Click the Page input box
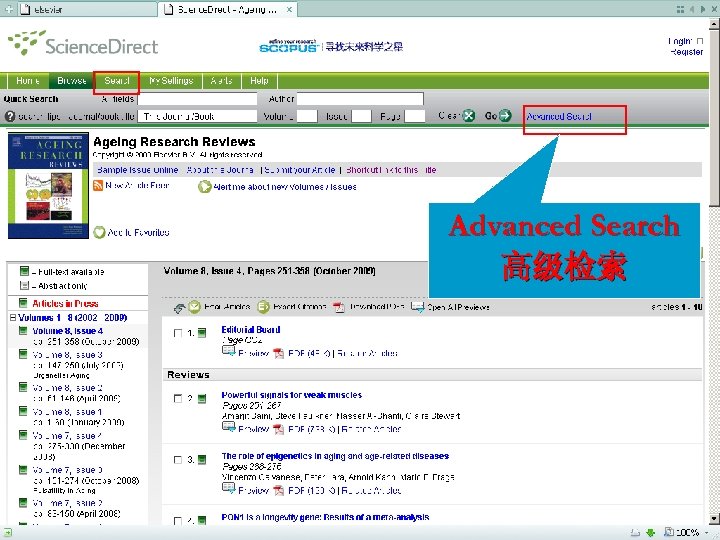720x540 pixels. (x=415, y=116)
